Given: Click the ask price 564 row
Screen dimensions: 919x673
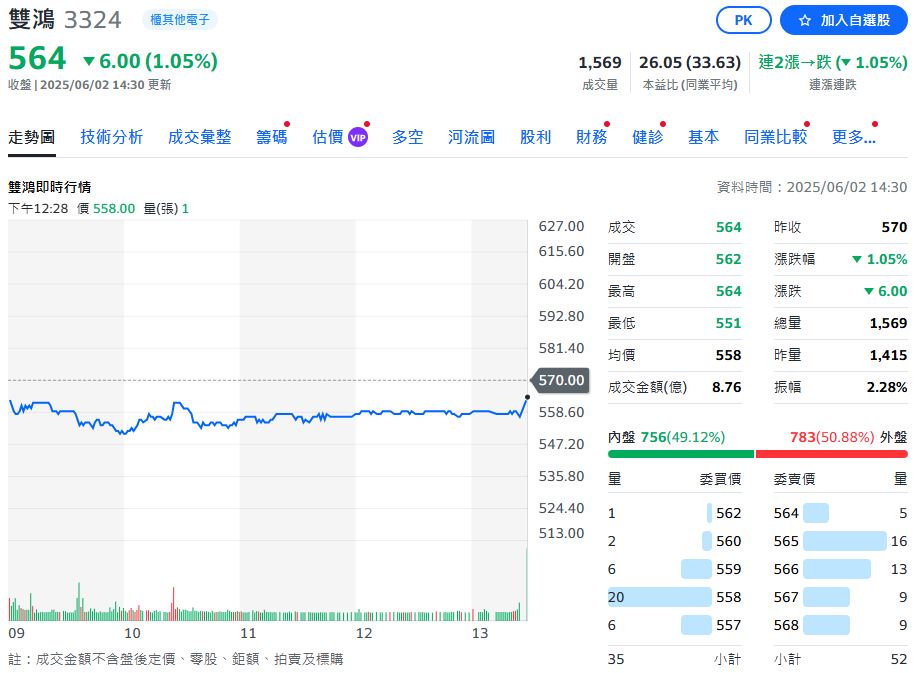Looking at the screenshot, I should (840, 513).
